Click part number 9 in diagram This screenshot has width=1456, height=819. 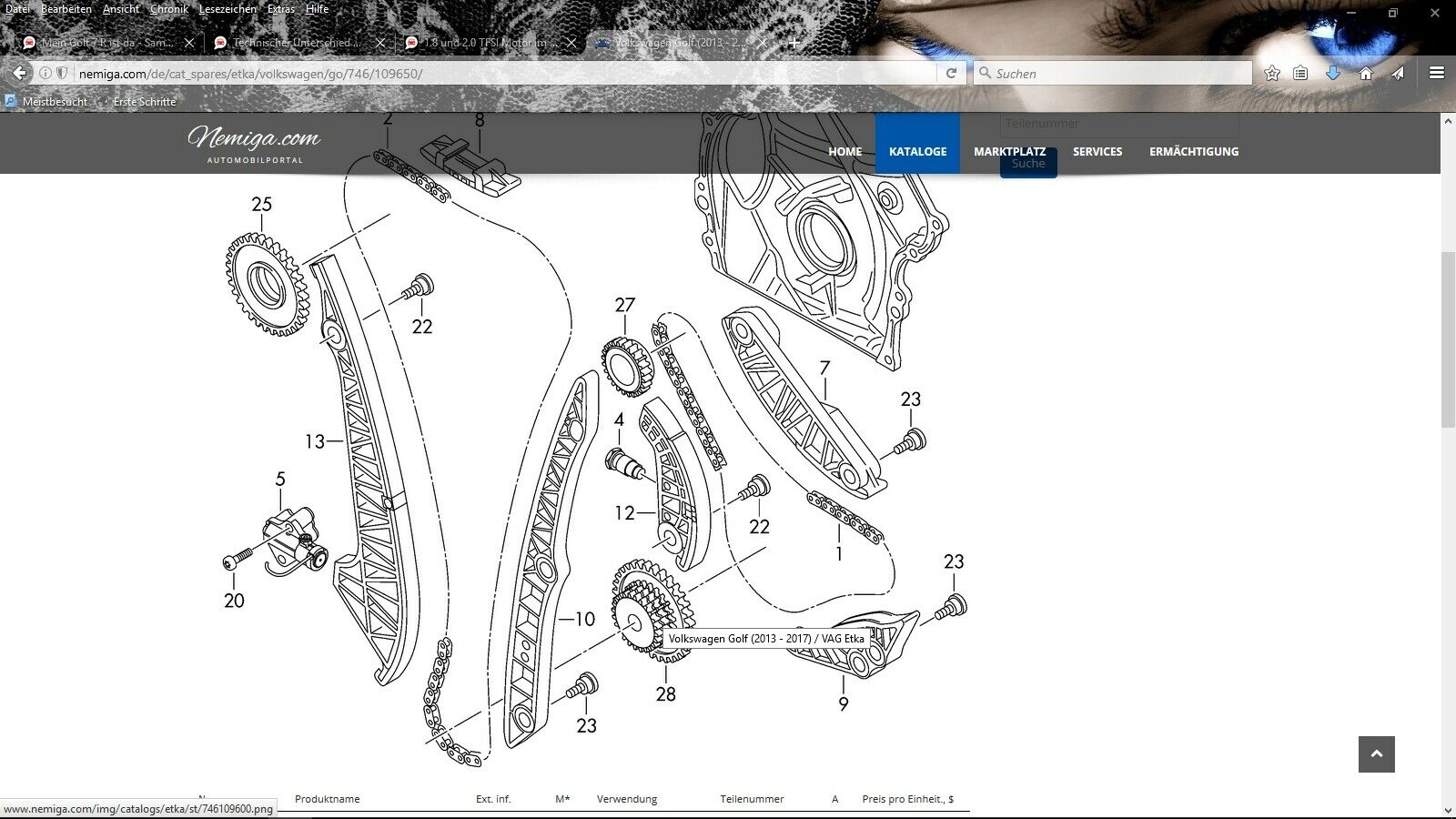[844, 704]
